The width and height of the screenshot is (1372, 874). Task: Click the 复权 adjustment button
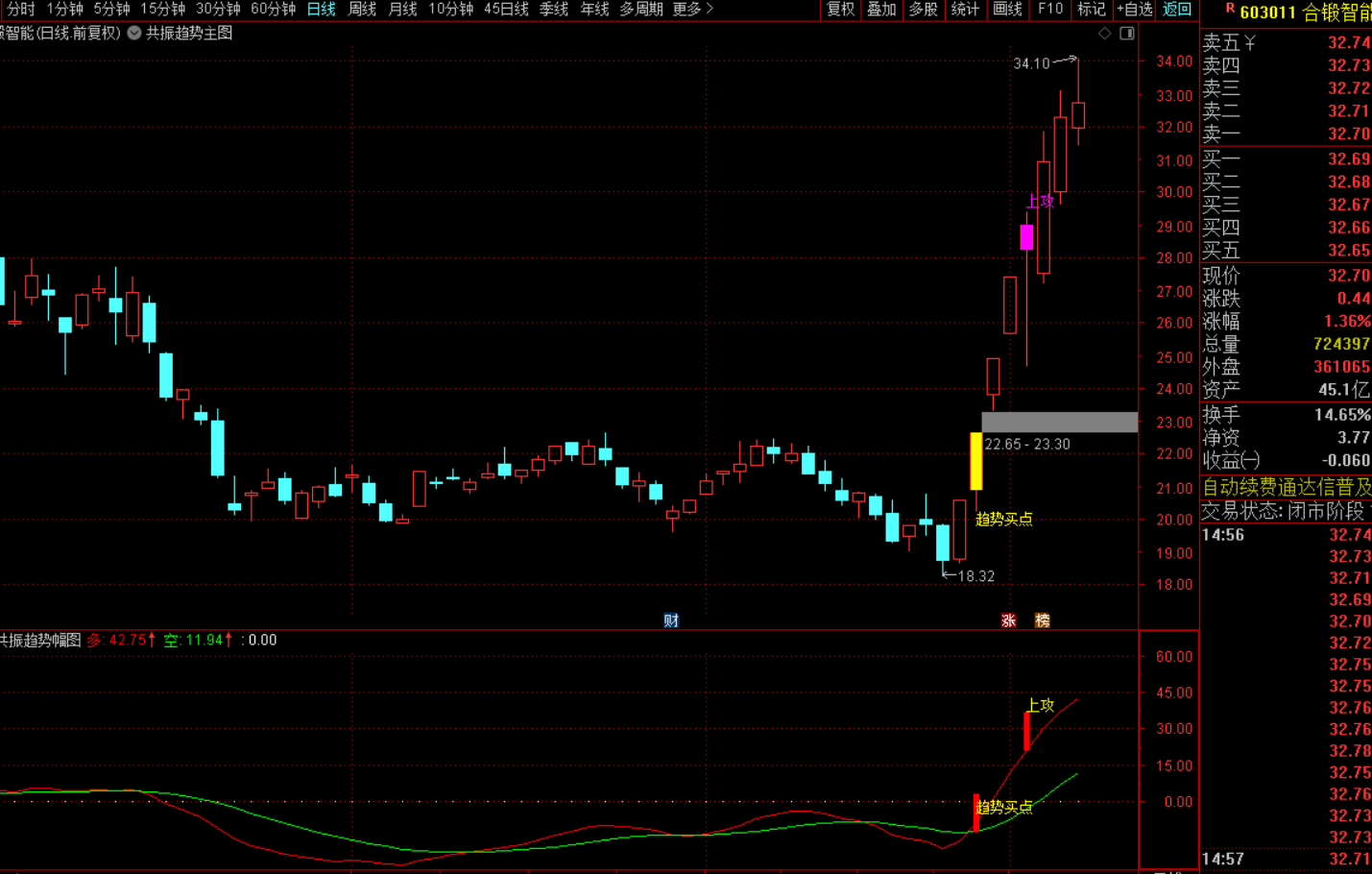pos(840,9)
